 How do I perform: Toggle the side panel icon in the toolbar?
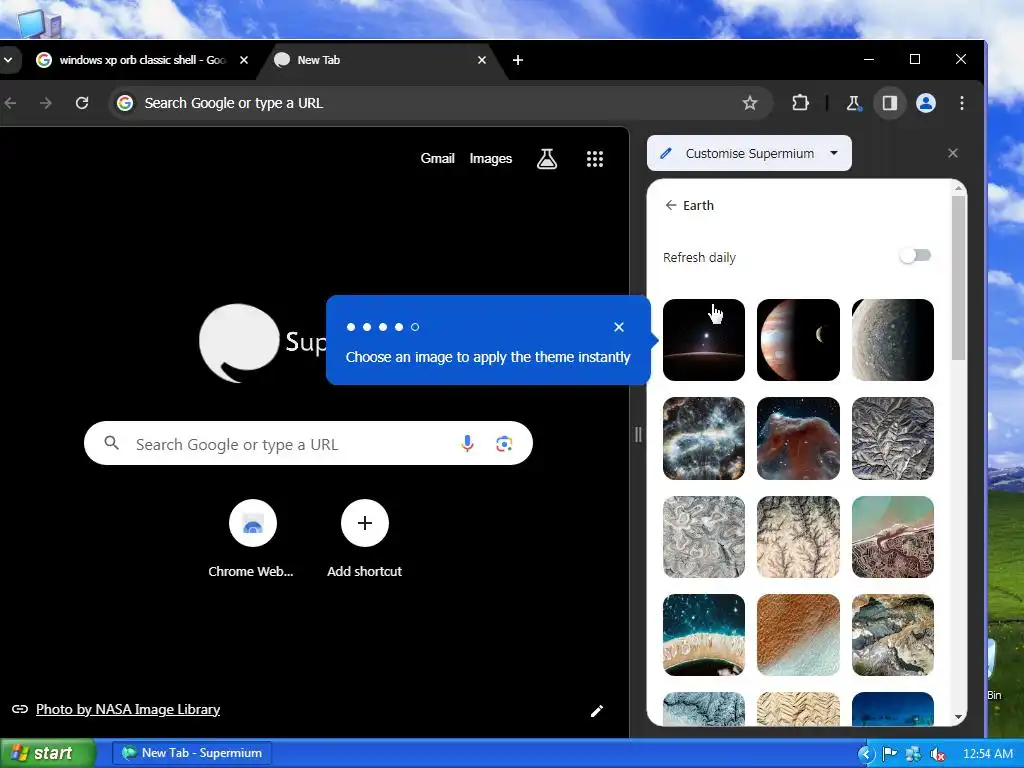tap(889, 103)
